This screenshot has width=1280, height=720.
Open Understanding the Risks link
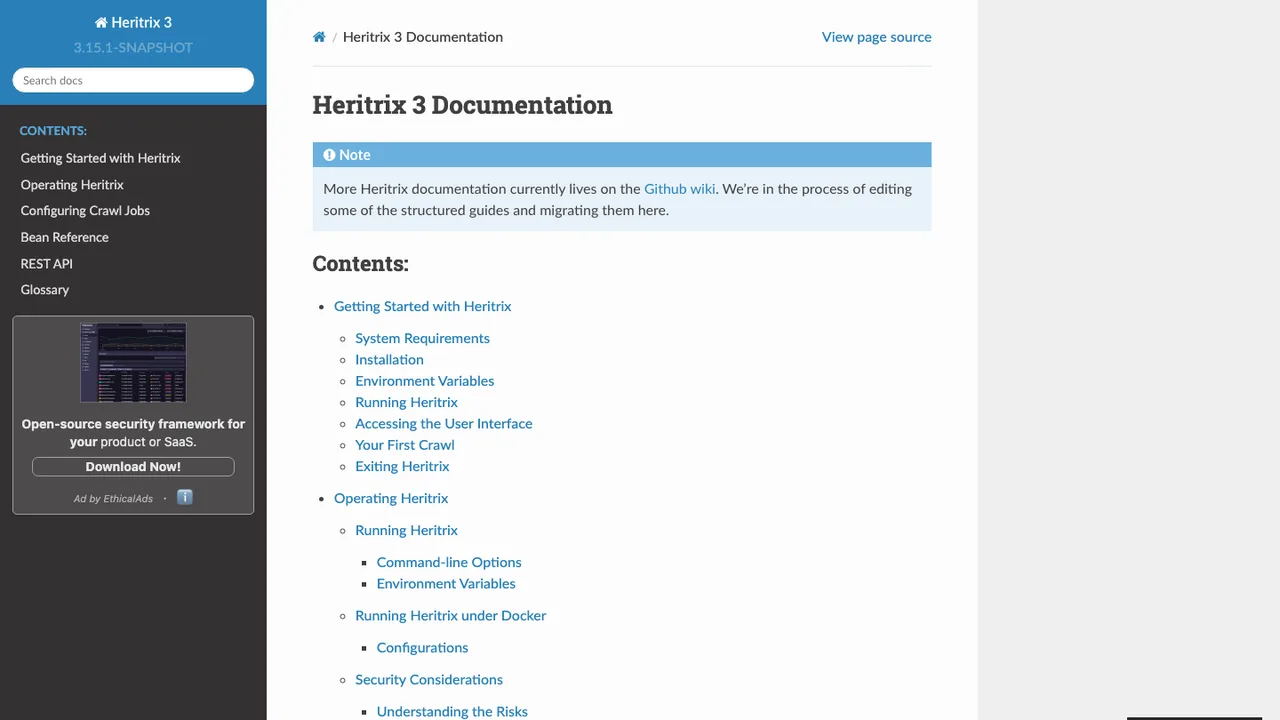pos(452,711)
